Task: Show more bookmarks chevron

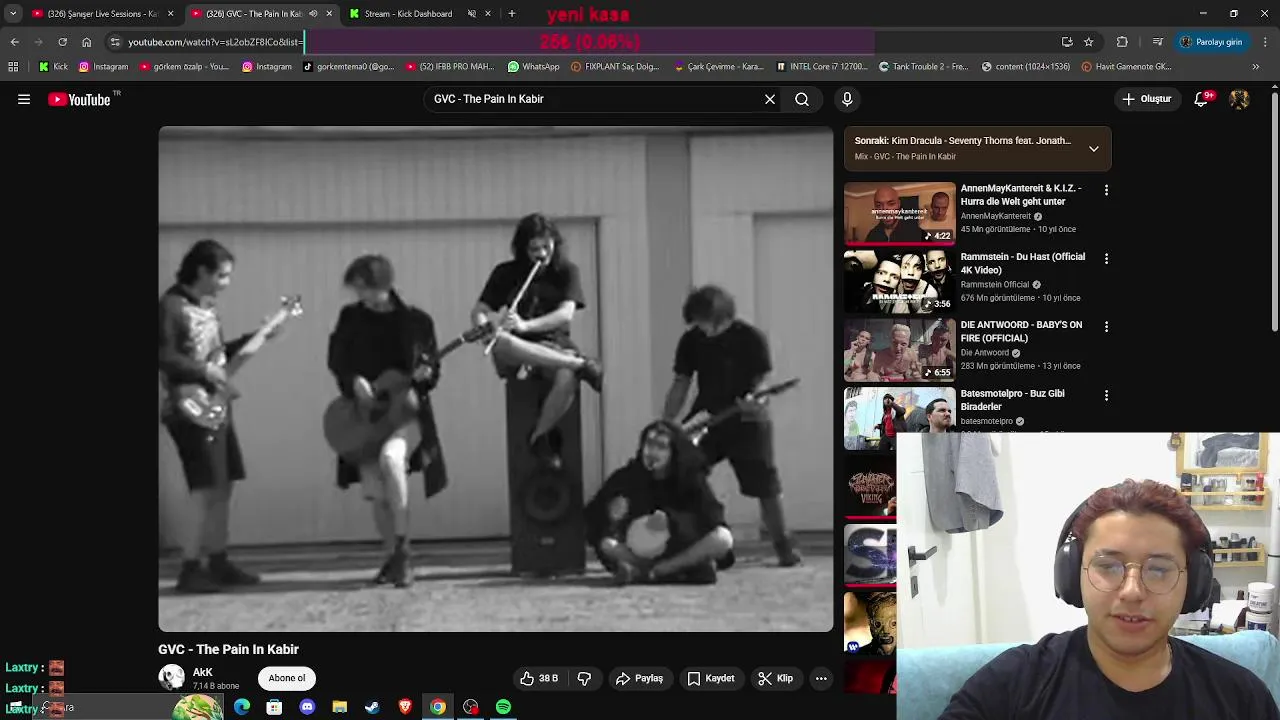Action: click(1256, 67)
